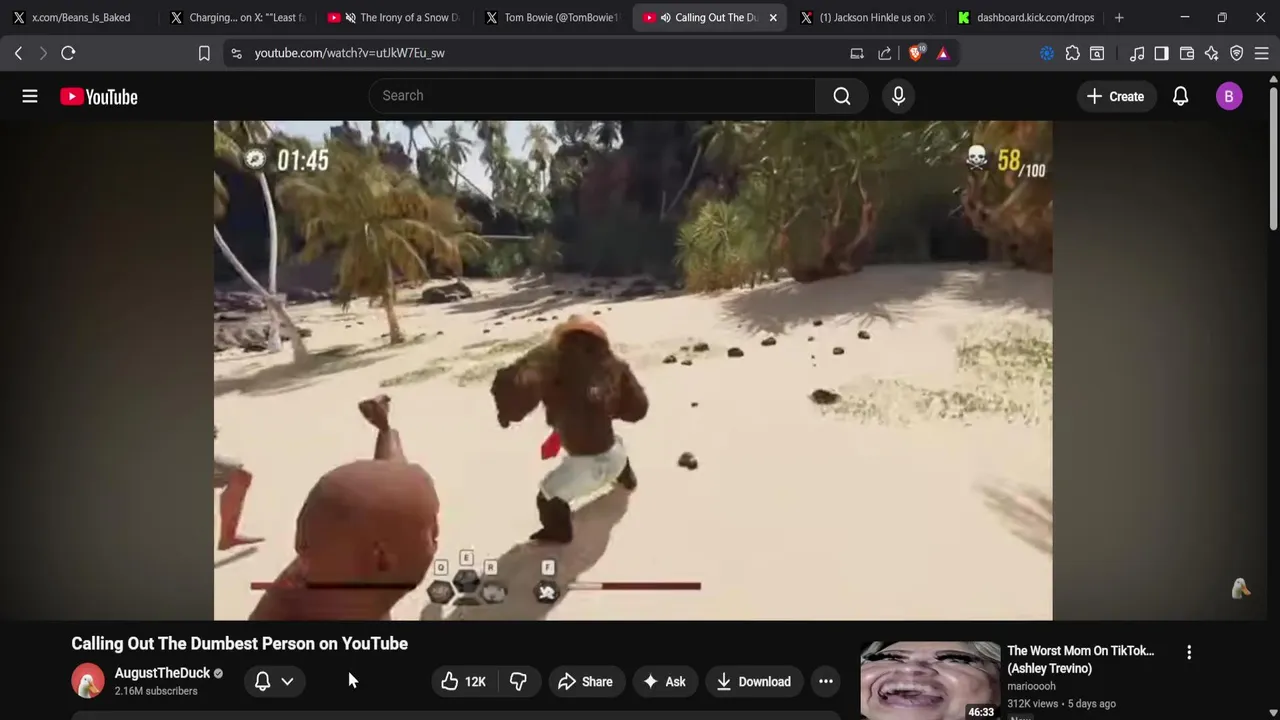Open a new browser tab
Image resolution: width=1280 pixels, height=720 pixels.
[1119, 17]
